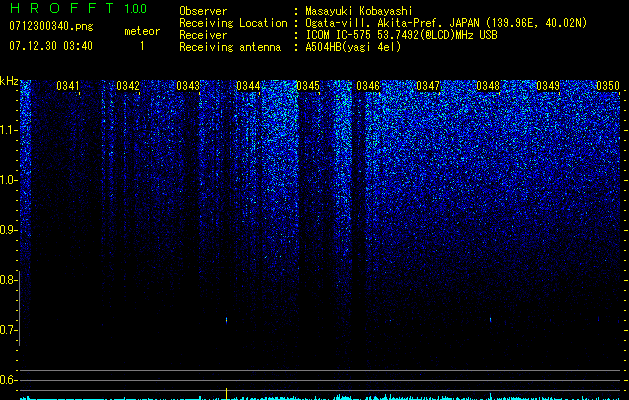The height and width of the screenshot is (400, 629).
Task: Click the 0349 time marker
Action: click(548, 85)
